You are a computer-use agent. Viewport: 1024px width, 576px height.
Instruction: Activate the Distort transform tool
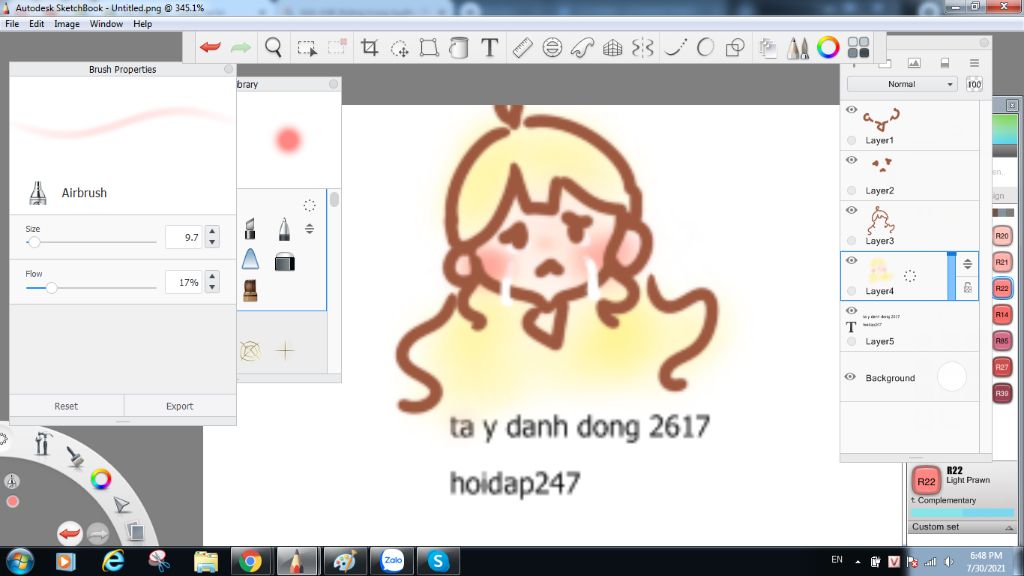tap(429, 48)
